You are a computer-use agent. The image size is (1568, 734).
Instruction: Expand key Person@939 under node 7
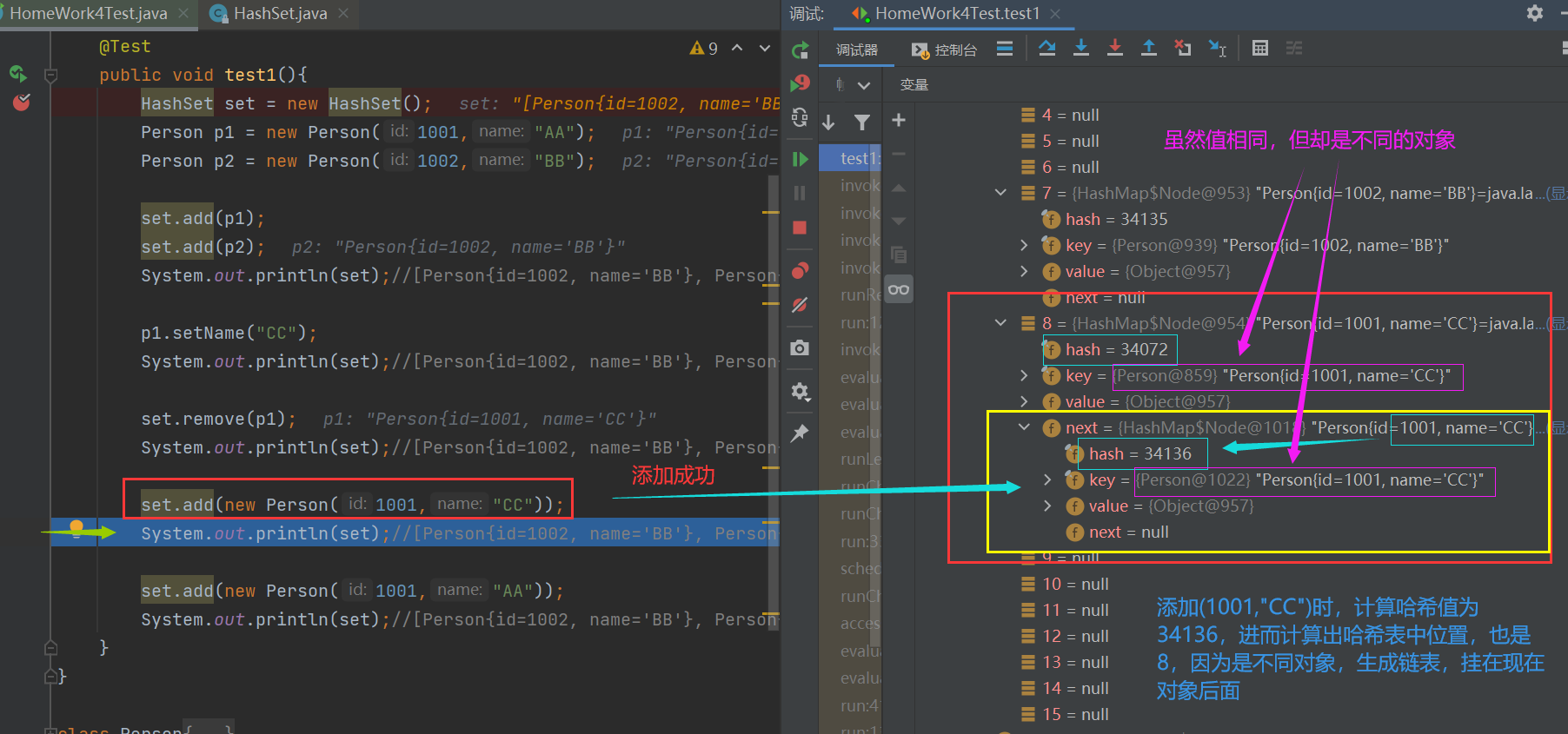[1024, 245]
